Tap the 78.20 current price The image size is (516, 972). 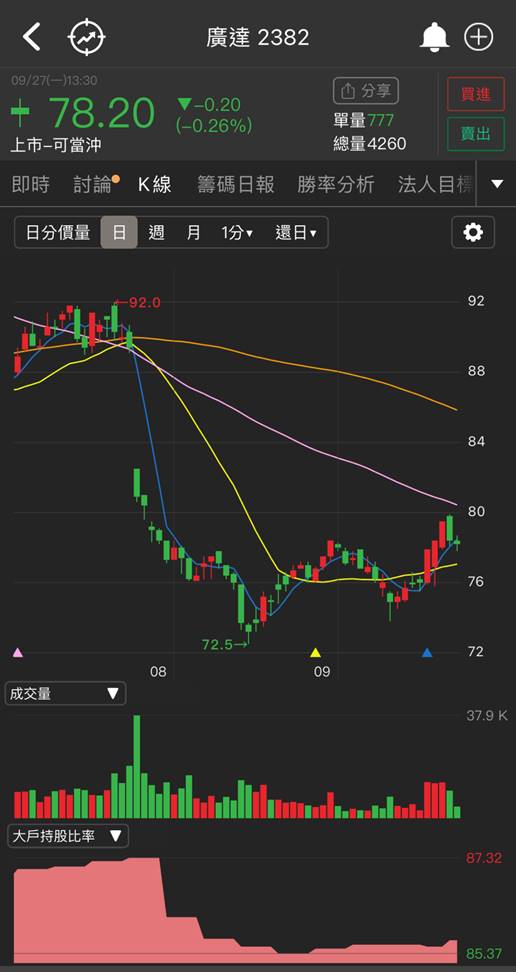102,113
